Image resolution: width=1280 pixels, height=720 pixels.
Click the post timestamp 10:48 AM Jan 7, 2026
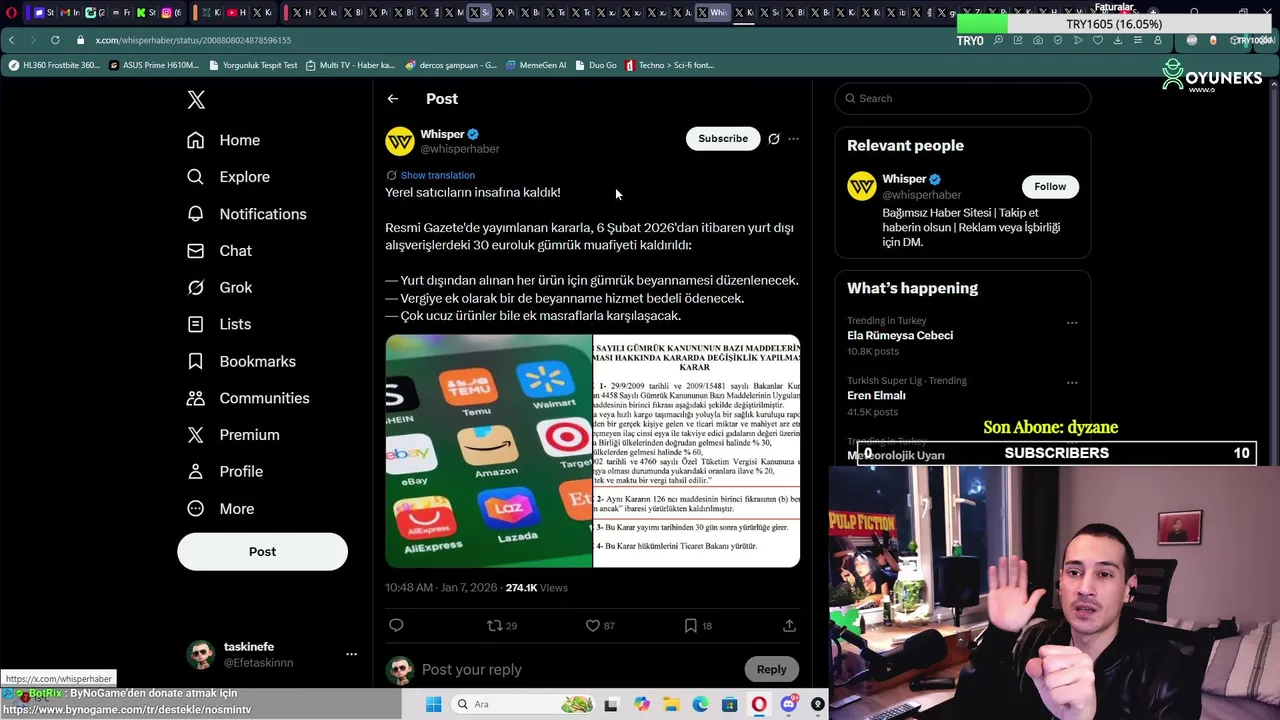(441, 588)
